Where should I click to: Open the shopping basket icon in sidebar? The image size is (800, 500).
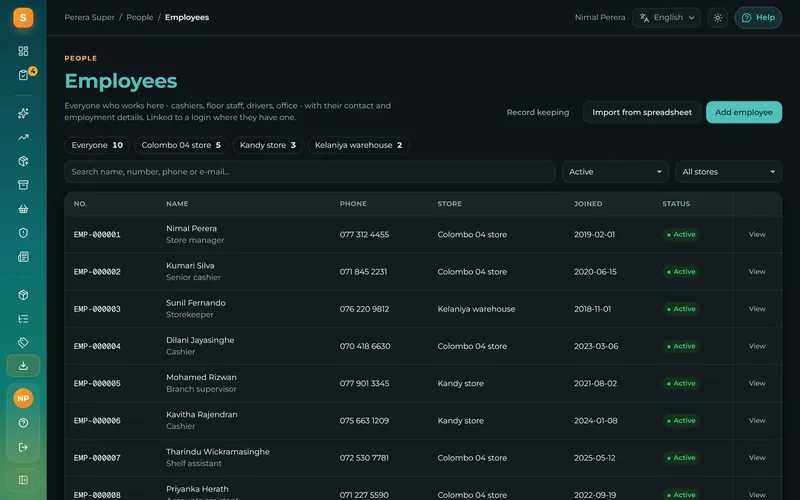point(23,209)
